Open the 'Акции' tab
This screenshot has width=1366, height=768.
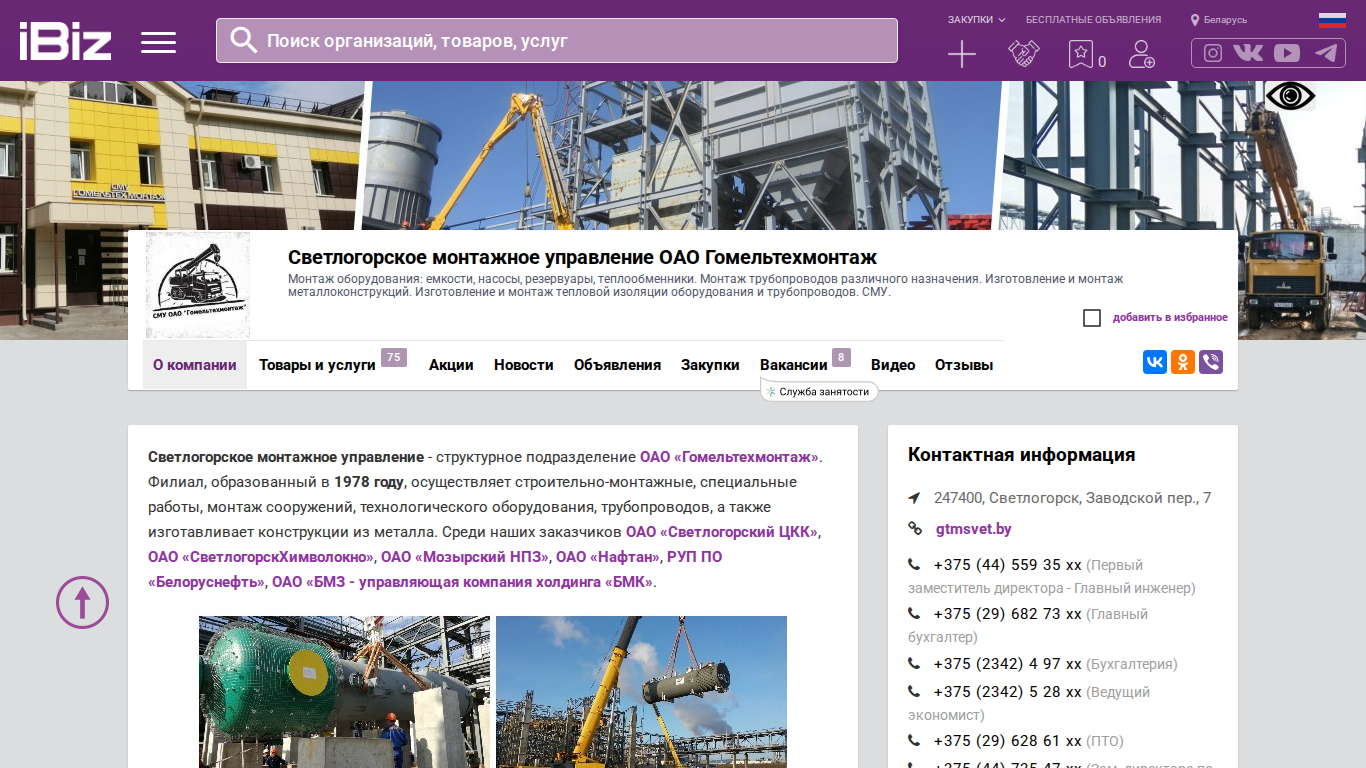[451, 365]
